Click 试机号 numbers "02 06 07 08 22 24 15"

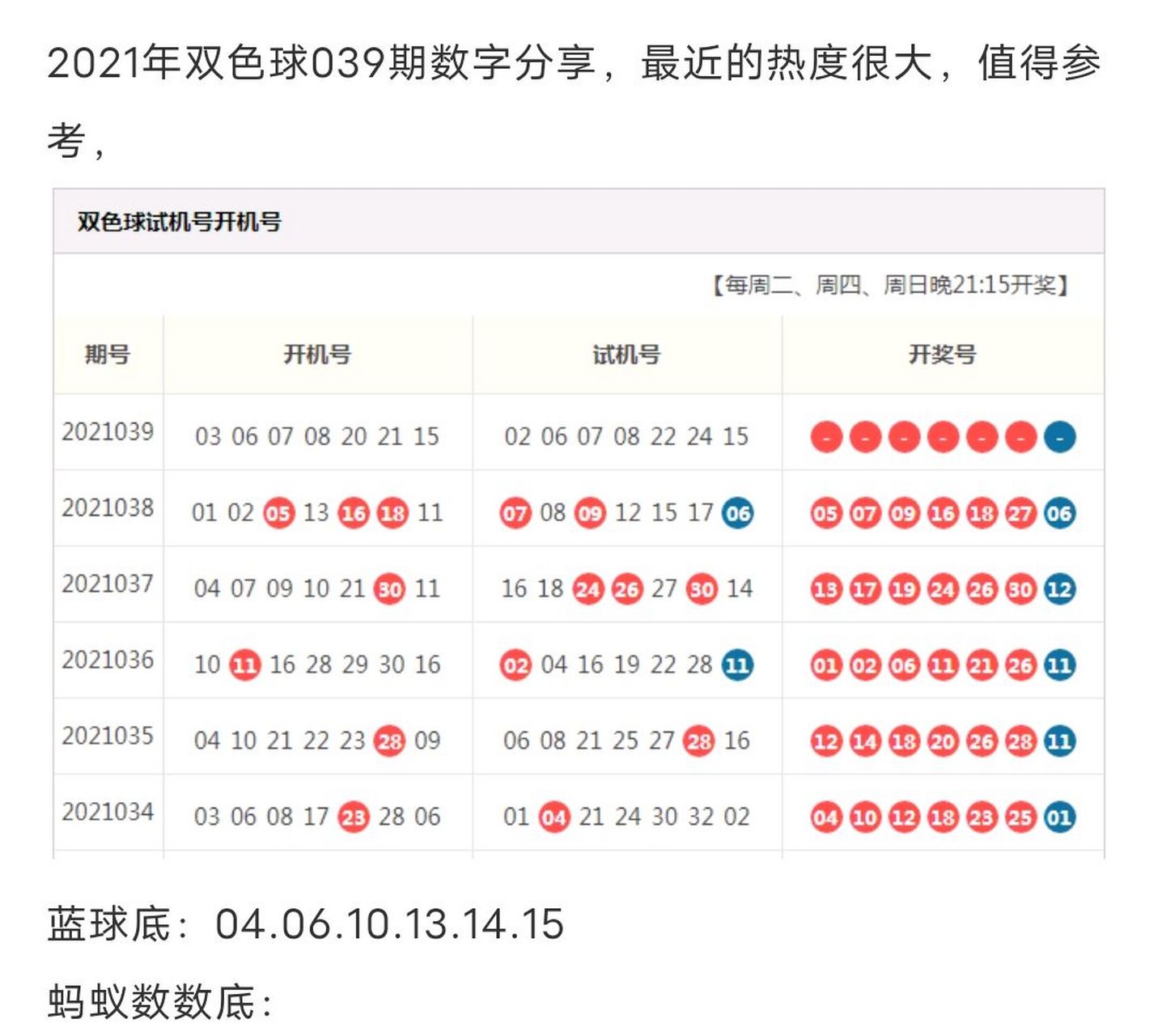point(626,436)
